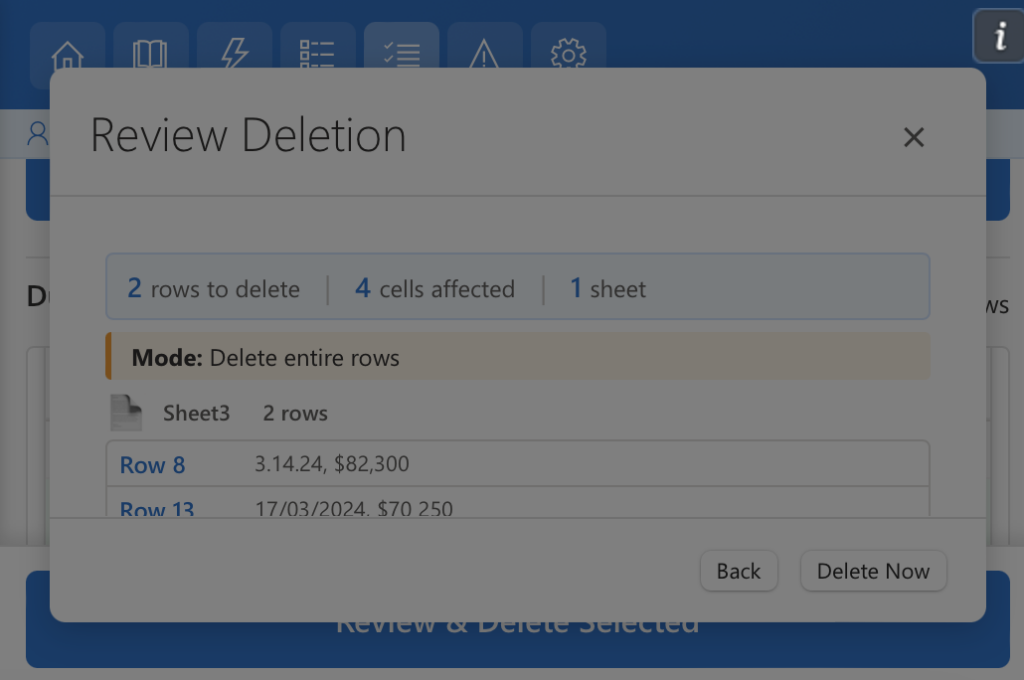Image resolution: width=1024 pixels, height=680 pixels.
Task: Click the "2 rows to delete" summary
Action: (x=213, y=289)
